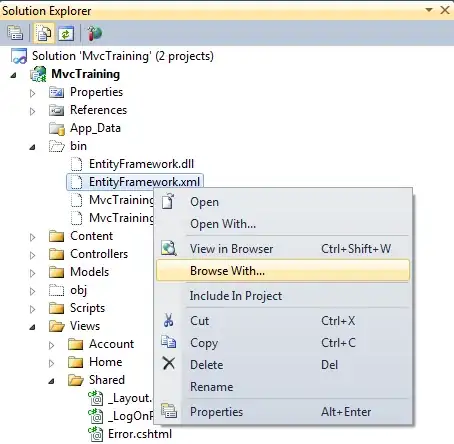Choose Browse With... from context menu
The image size is (454, 444).
[x=283, y=271]
